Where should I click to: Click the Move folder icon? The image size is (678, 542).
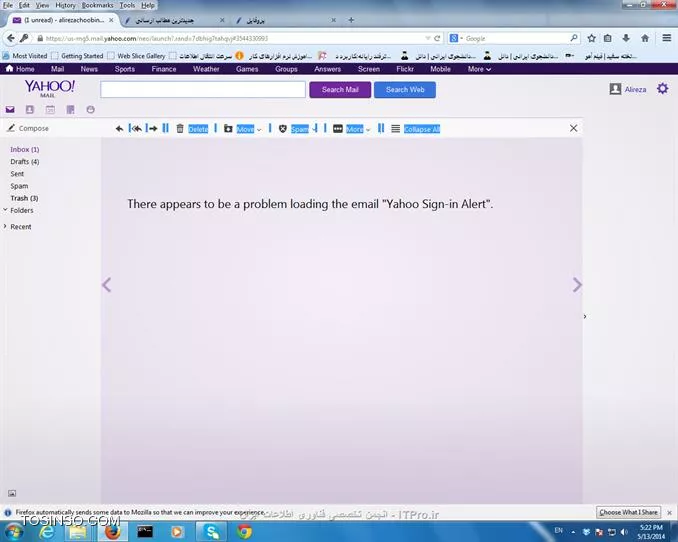coord(228,129)
